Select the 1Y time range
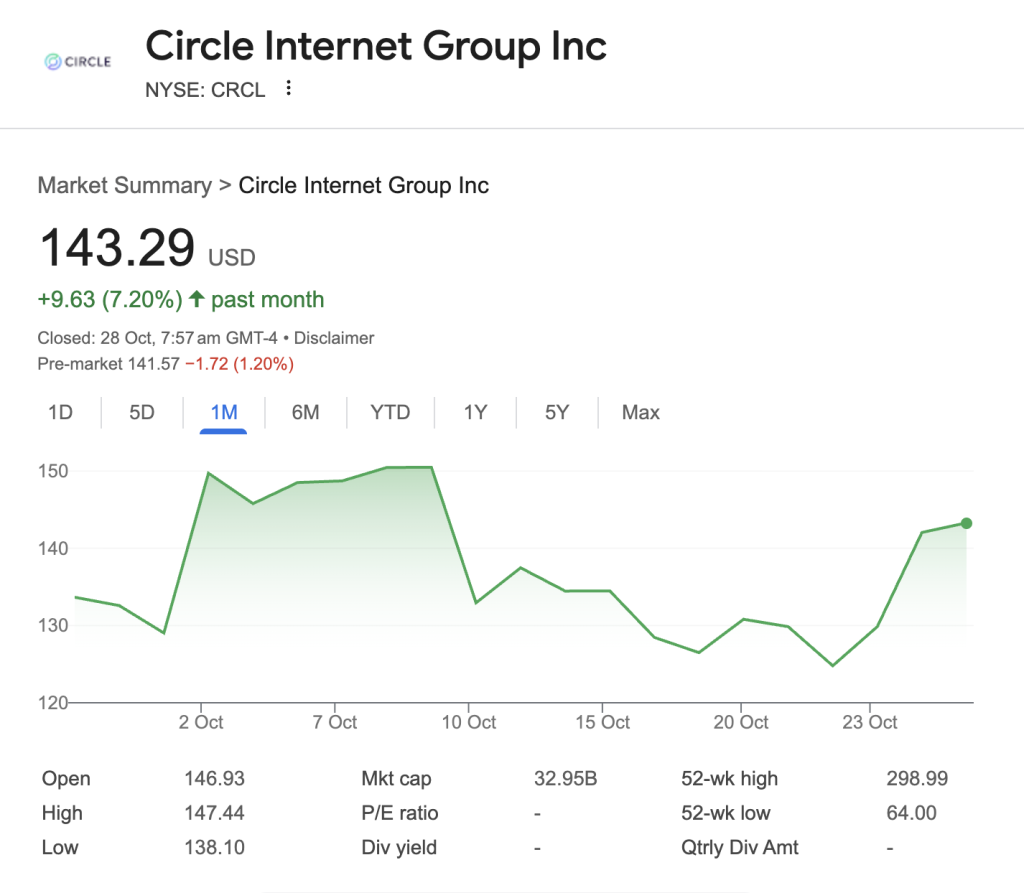The image size is (1024, 893). [x=475, y=412]
